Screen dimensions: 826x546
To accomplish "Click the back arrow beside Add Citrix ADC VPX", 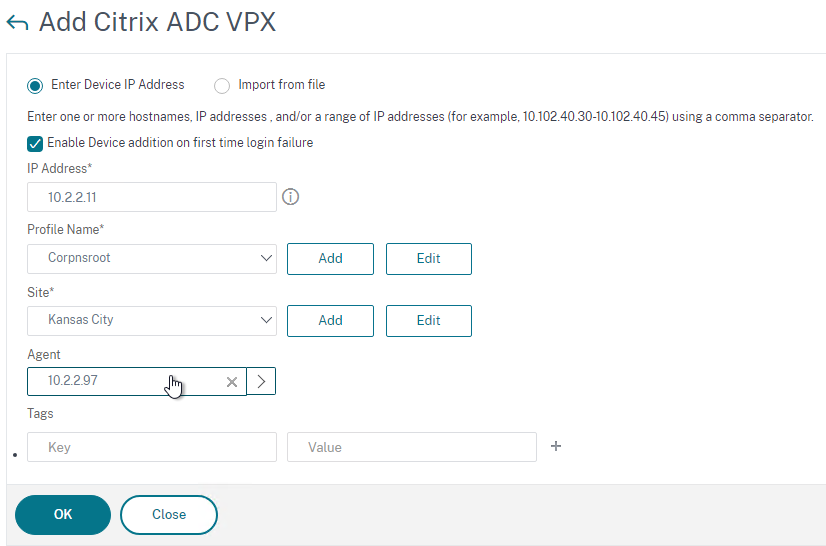I will [17, 24].
